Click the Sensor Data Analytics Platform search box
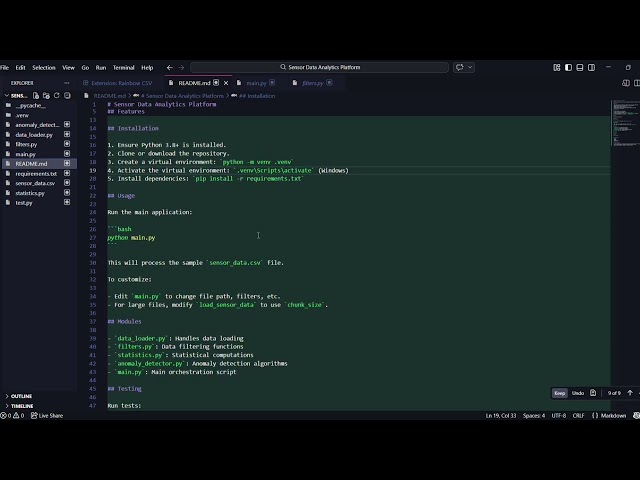The height and width of the screenshot is (480, 640). tap(320, 67)
